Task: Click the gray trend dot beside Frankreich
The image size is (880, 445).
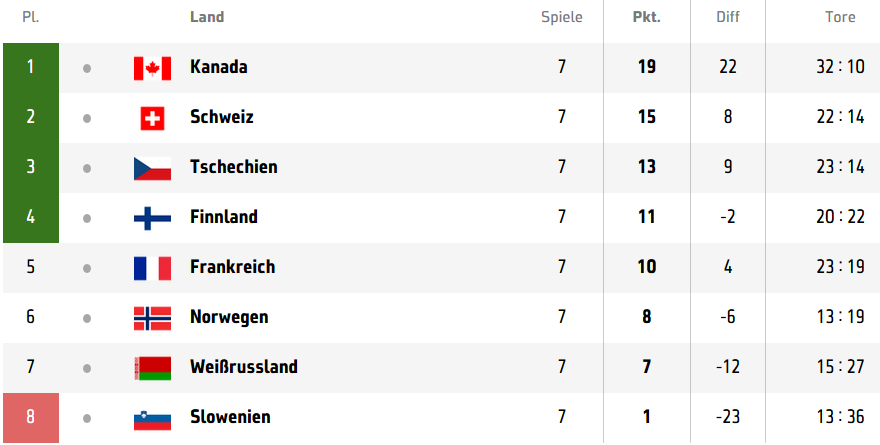Action: (86, 268)
